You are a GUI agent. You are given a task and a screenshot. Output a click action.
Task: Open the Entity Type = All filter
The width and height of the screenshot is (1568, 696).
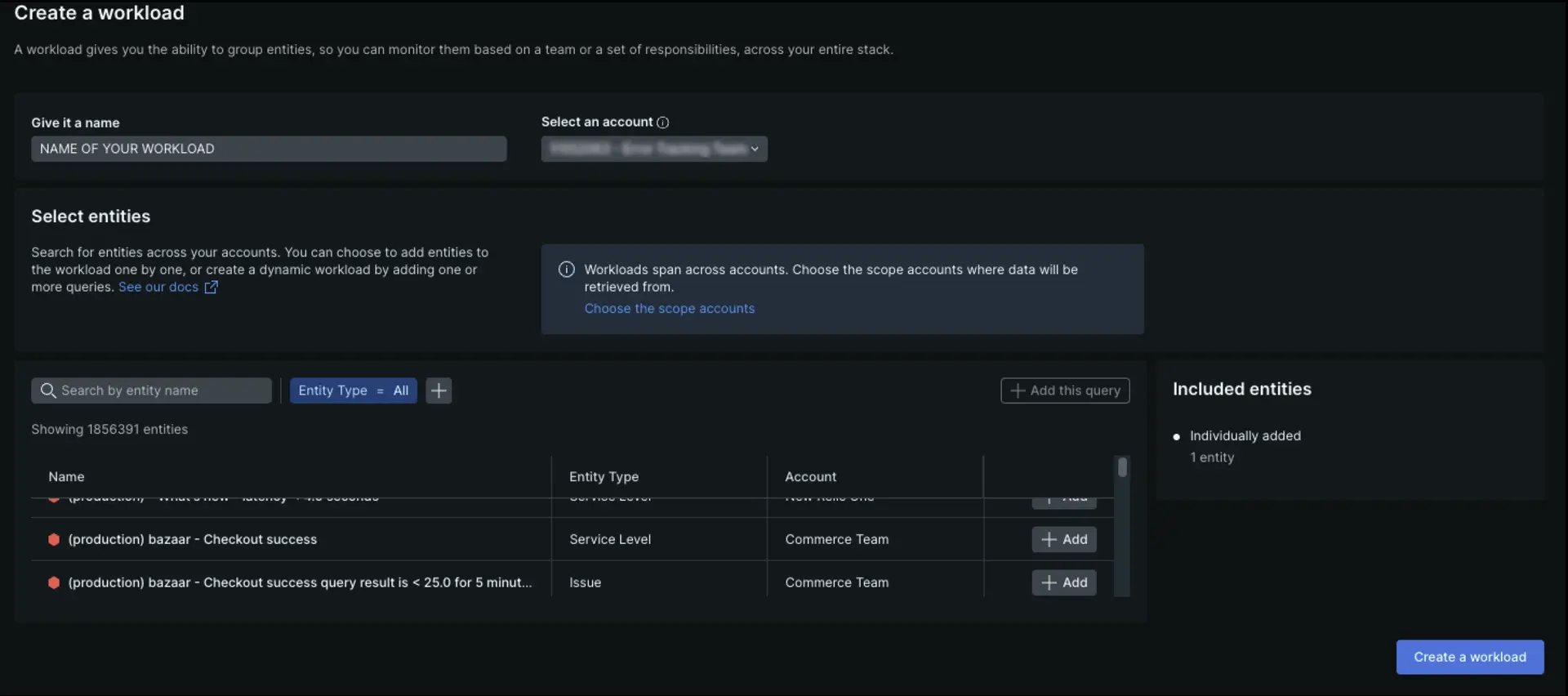(353, 390)
